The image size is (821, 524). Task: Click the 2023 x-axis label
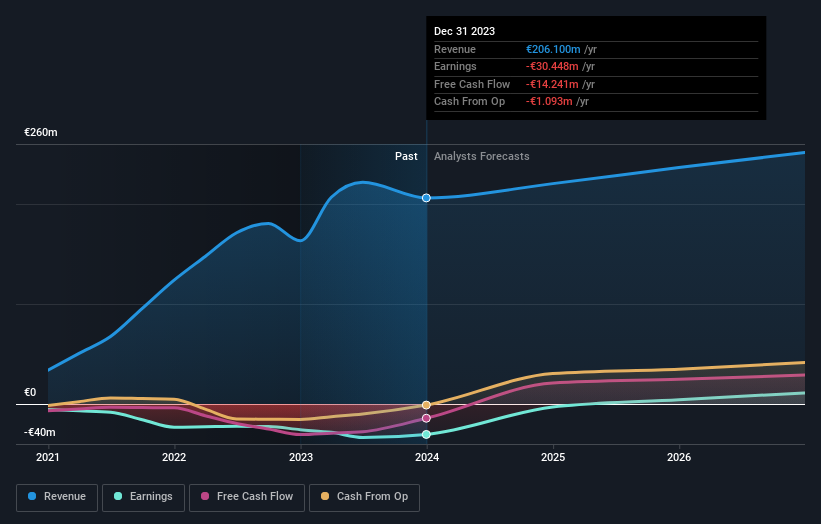point(301,457)
